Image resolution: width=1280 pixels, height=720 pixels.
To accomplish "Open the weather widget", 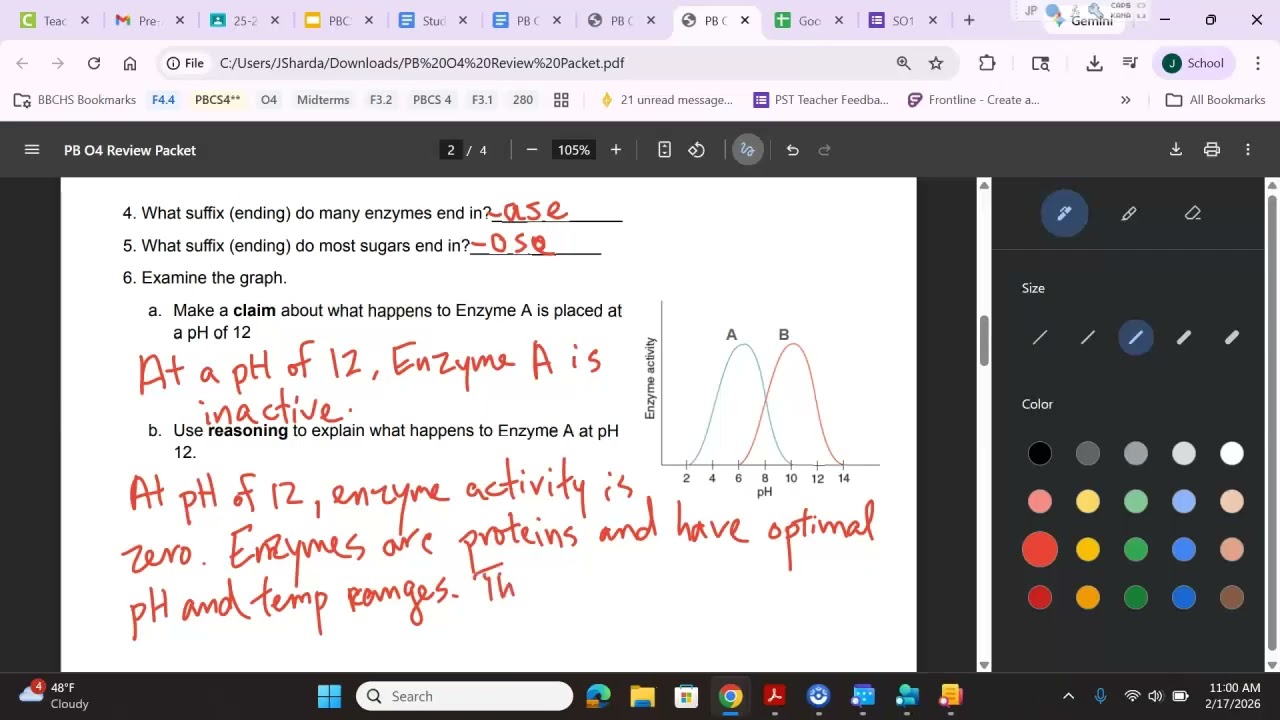I will pyautogui.click(x=55, y=696).
